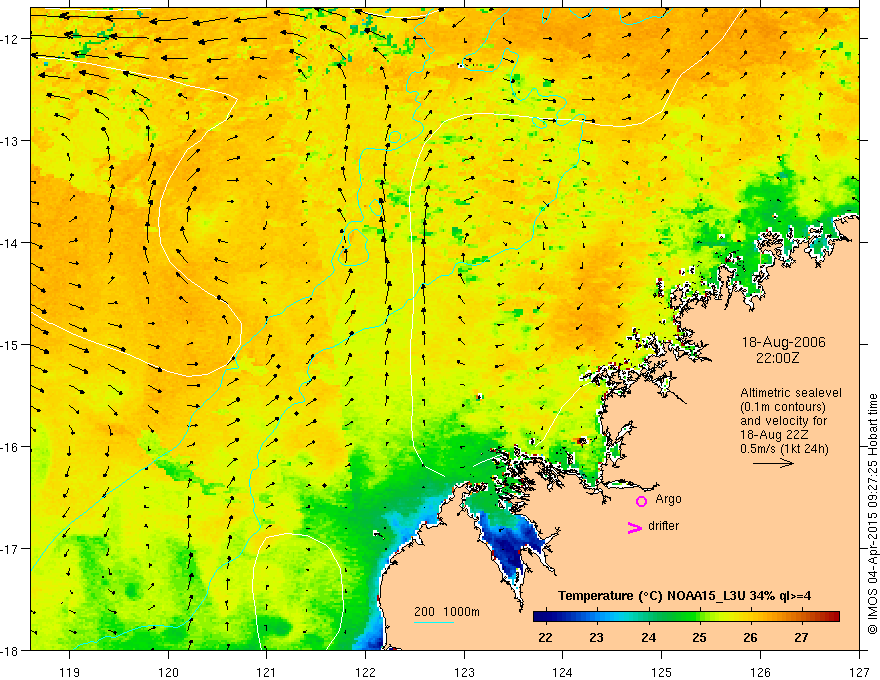Click the Temperature NOAA15_L3U colorbar title
This screenshot has width=880, height=680.
click(x=684, y=596)
